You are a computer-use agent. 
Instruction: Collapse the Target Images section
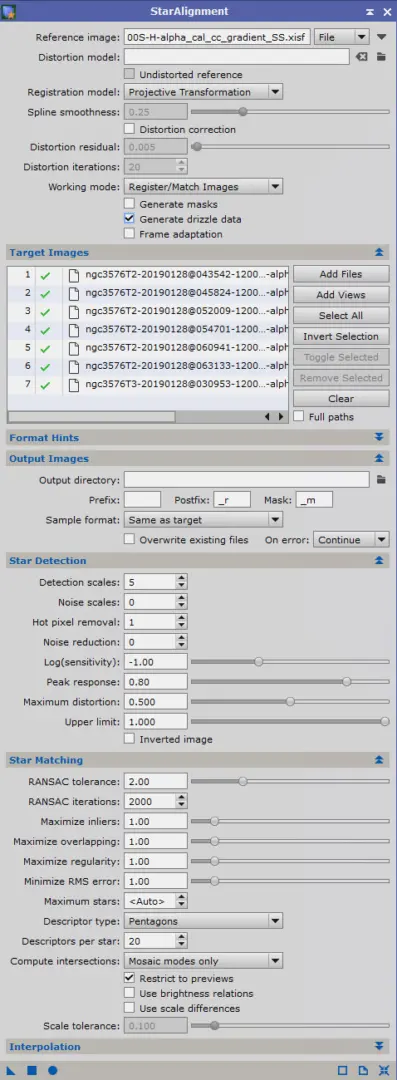point(378,253)
